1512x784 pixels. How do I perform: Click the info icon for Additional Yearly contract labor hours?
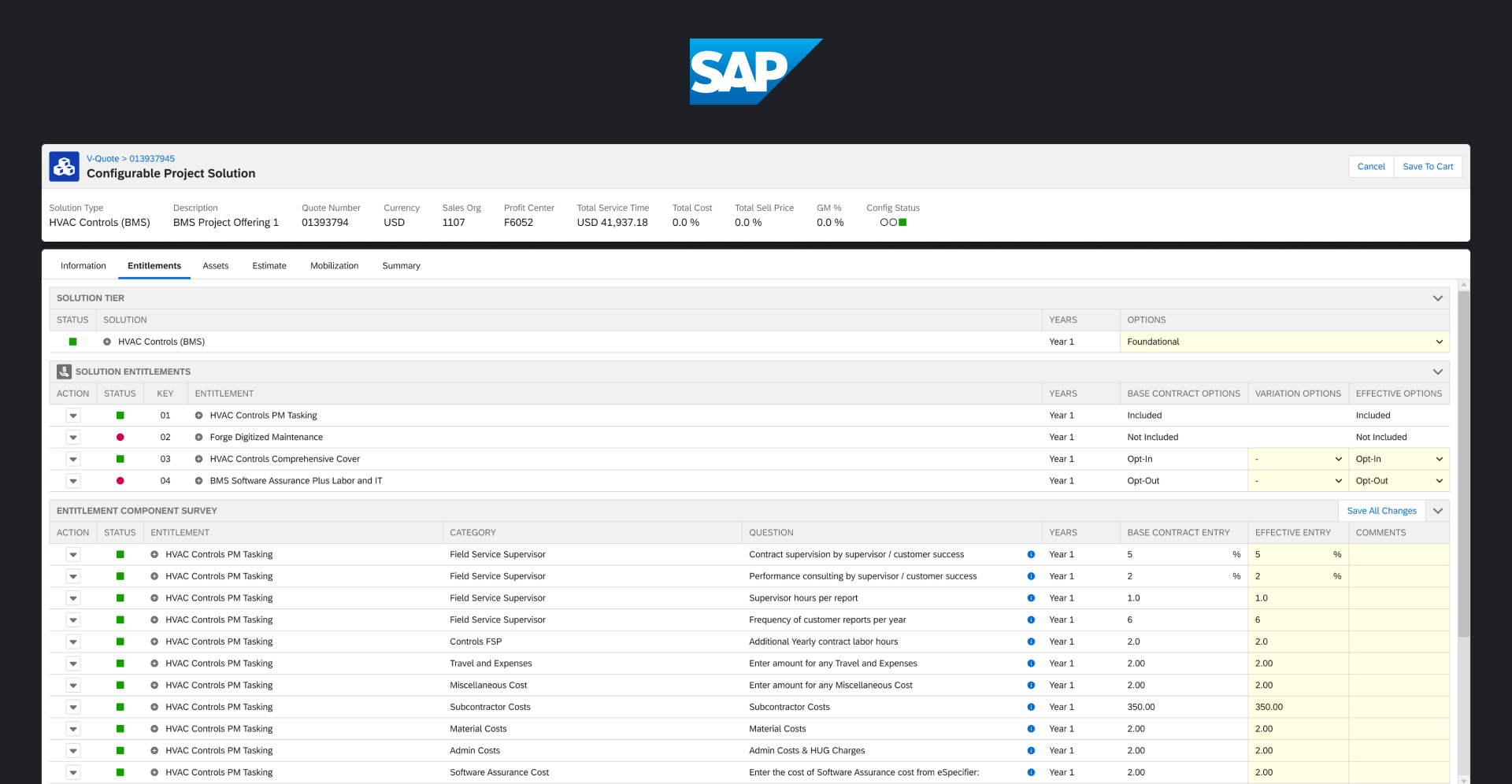point(1031,642)
